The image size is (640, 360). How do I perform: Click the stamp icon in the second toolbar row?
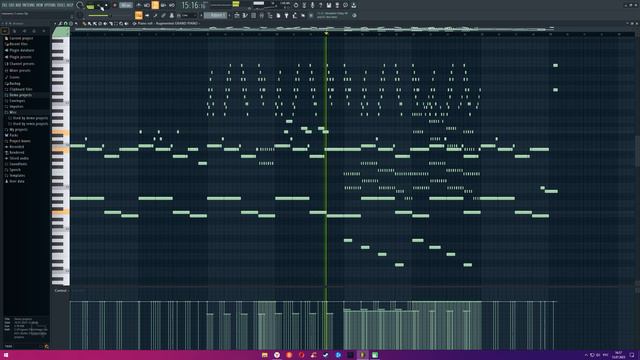[x=172, y=16]
